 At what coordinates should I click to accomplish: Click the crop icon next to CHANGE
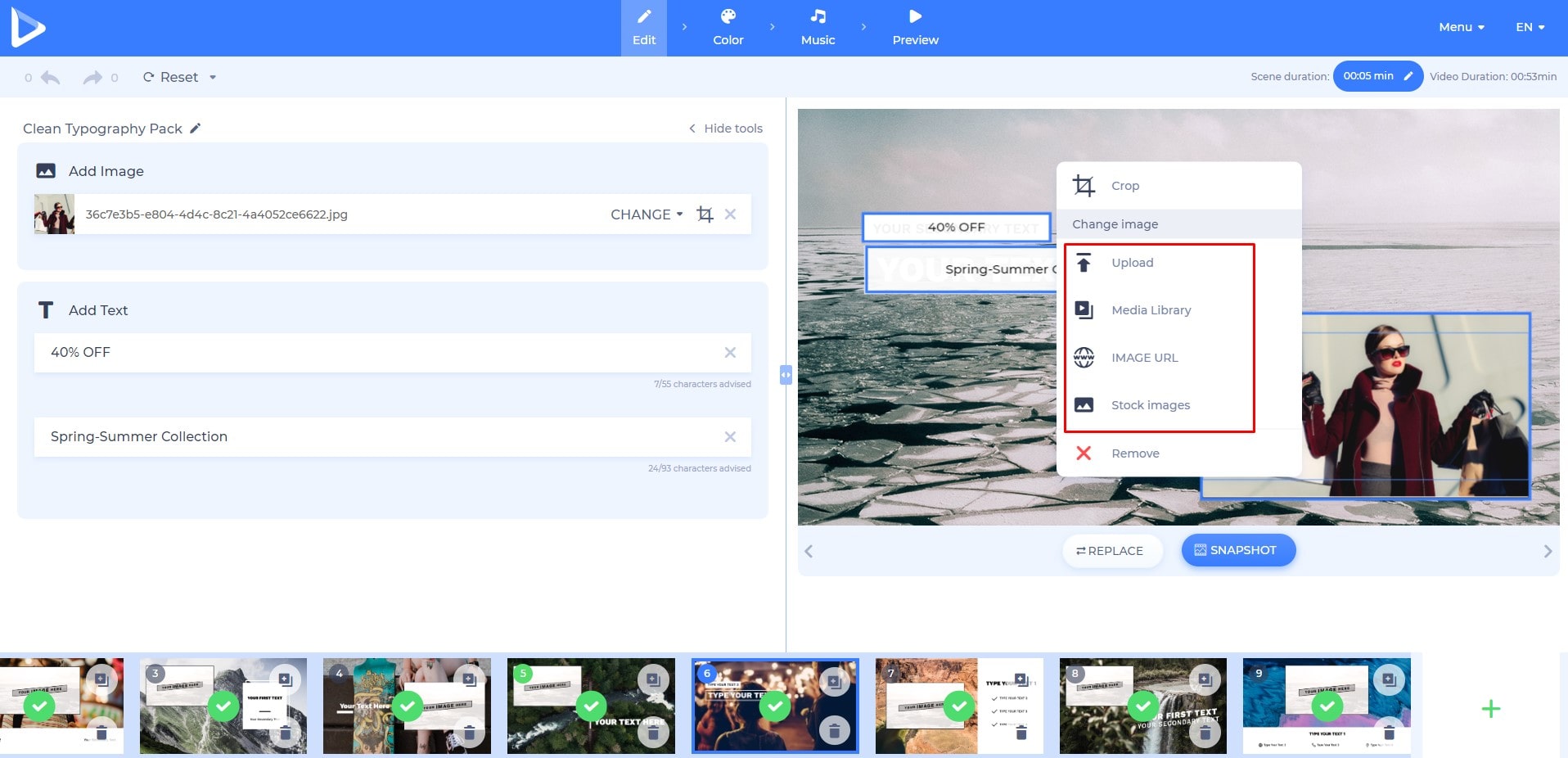coord(705,214)
